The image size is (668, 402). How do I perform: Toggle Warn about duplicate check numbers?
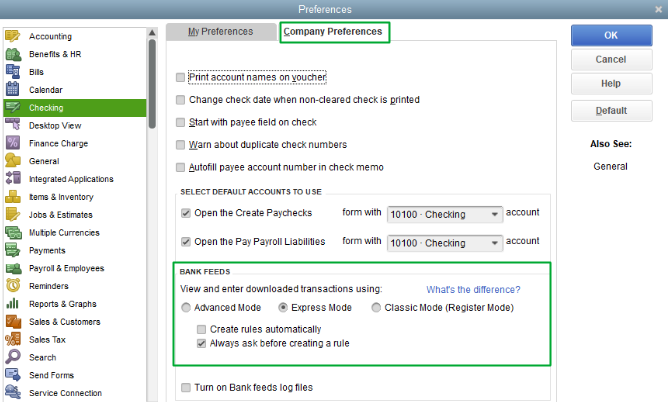[x=180, y=145]
